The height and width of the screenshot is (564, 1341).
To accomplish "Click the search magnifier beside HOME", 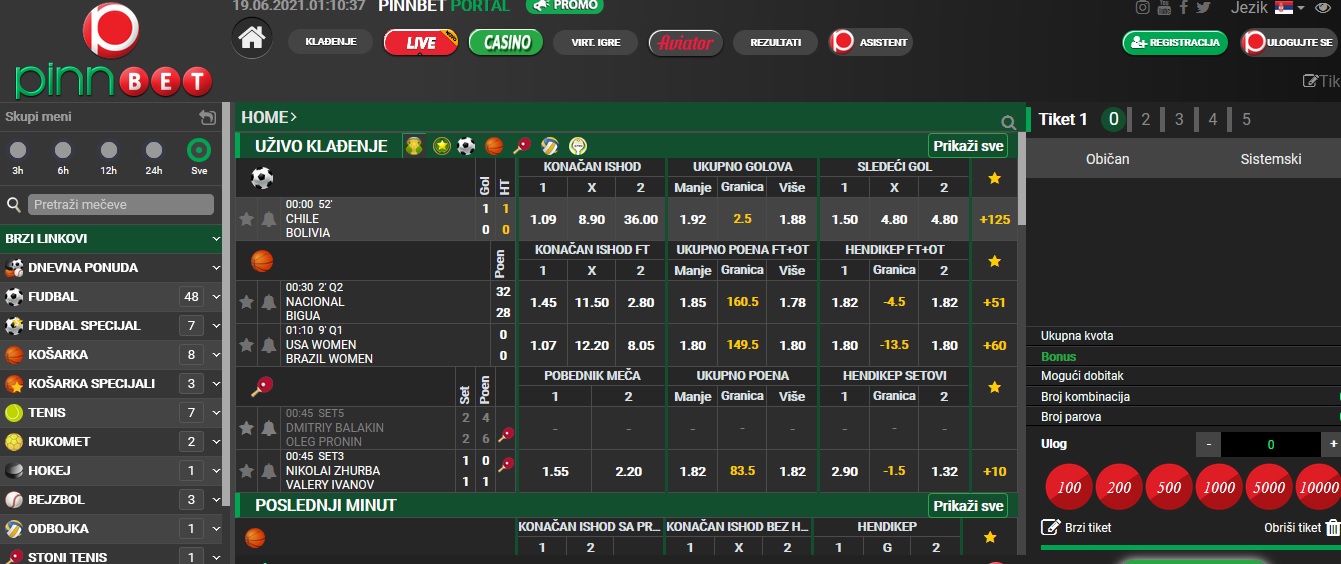I will tap(1009, 123).
